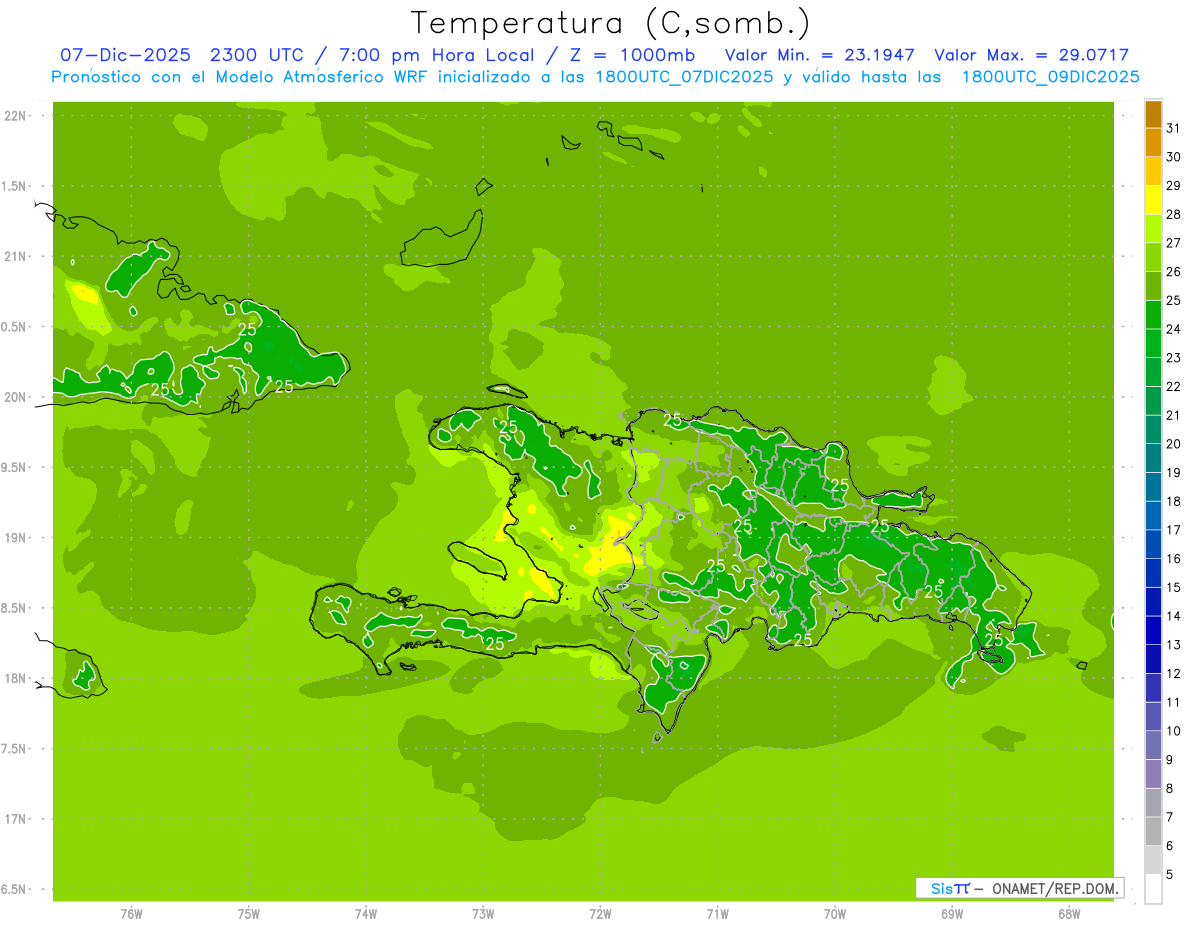Screen dimensions: 1200x927
Task: Click the colorbar scale label "24"
Action: (1173, 329)
